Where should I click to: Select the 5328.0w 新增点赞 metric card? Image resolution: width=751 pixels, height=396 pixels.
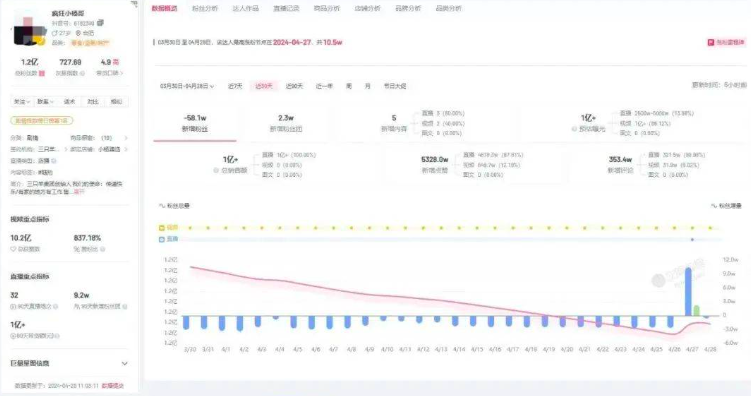472,165
